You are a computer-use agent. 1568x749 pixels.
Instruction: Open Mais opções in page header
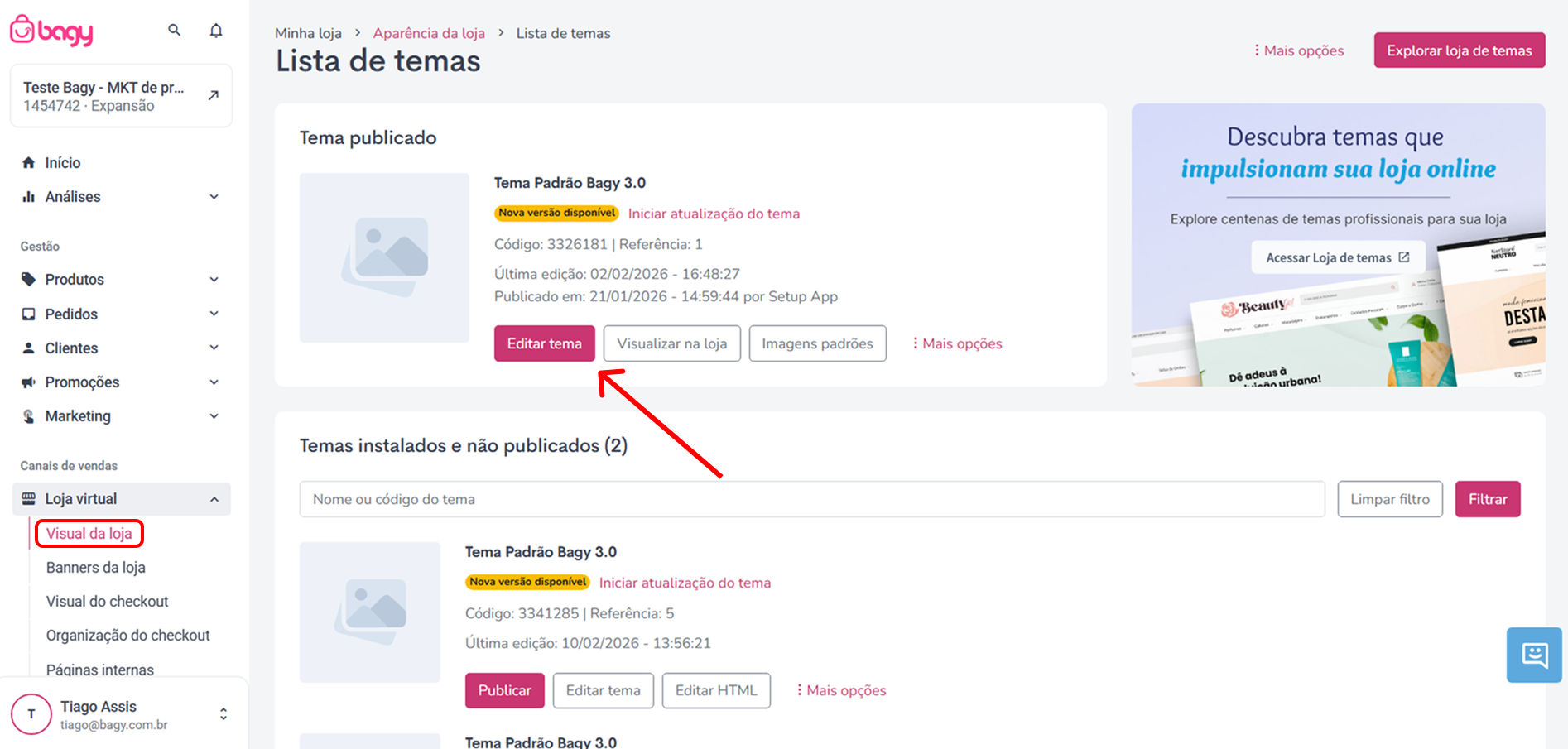coord(1298,50)
